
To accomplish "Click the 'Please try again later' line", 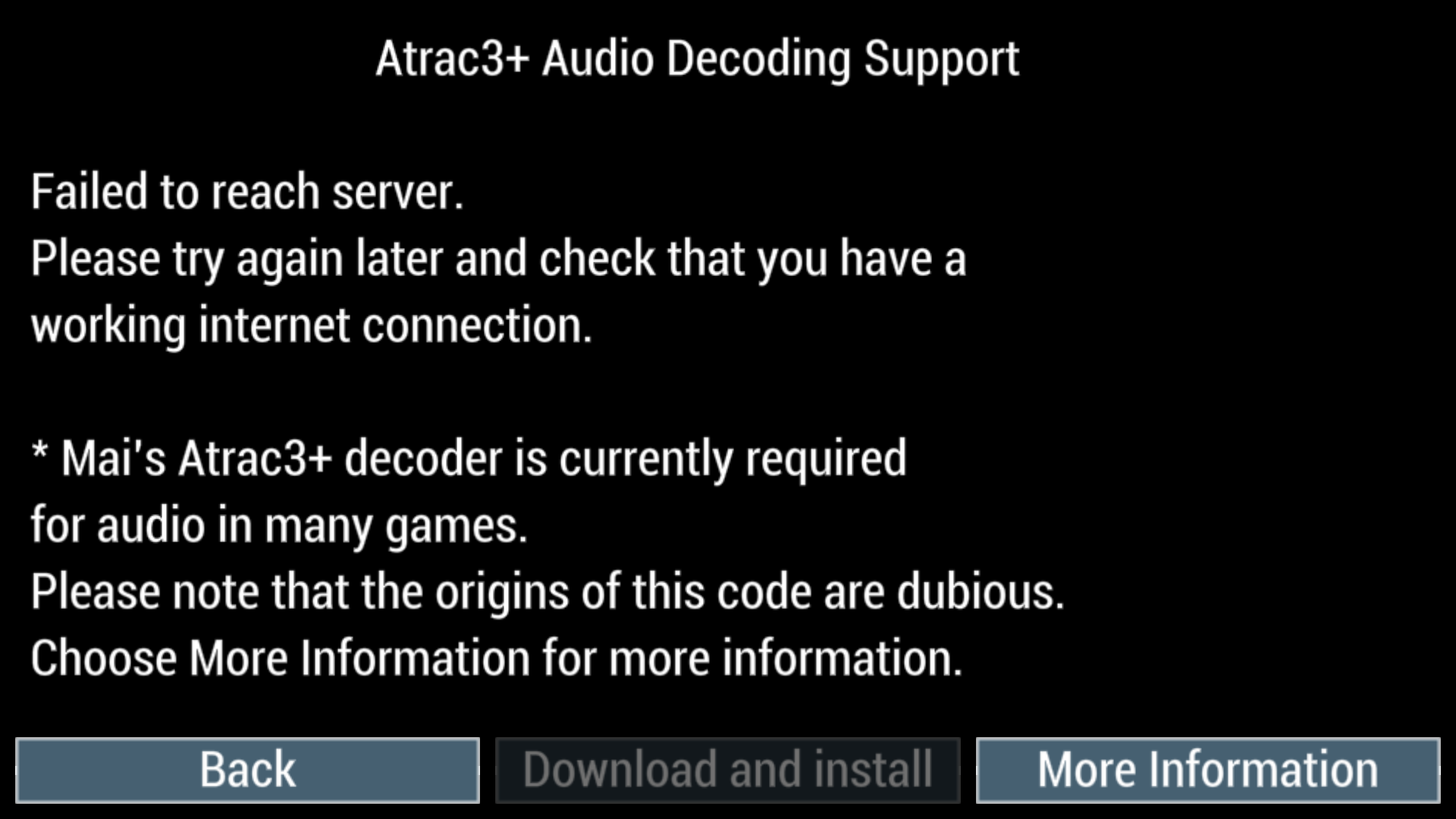I will [x=498, y=259].
